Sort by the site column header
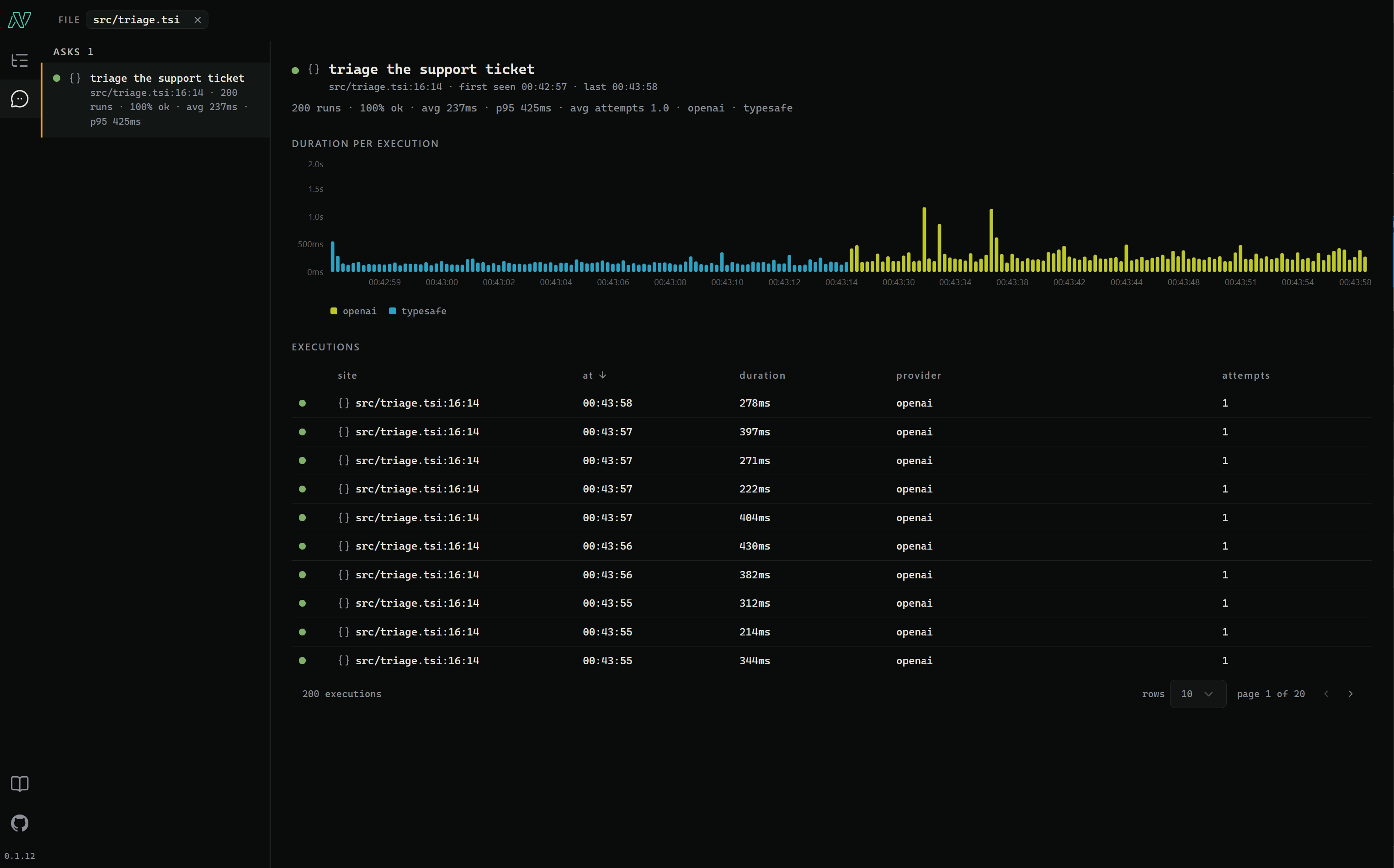Screen dimensions: 1394x868 [x=347, y=376]
